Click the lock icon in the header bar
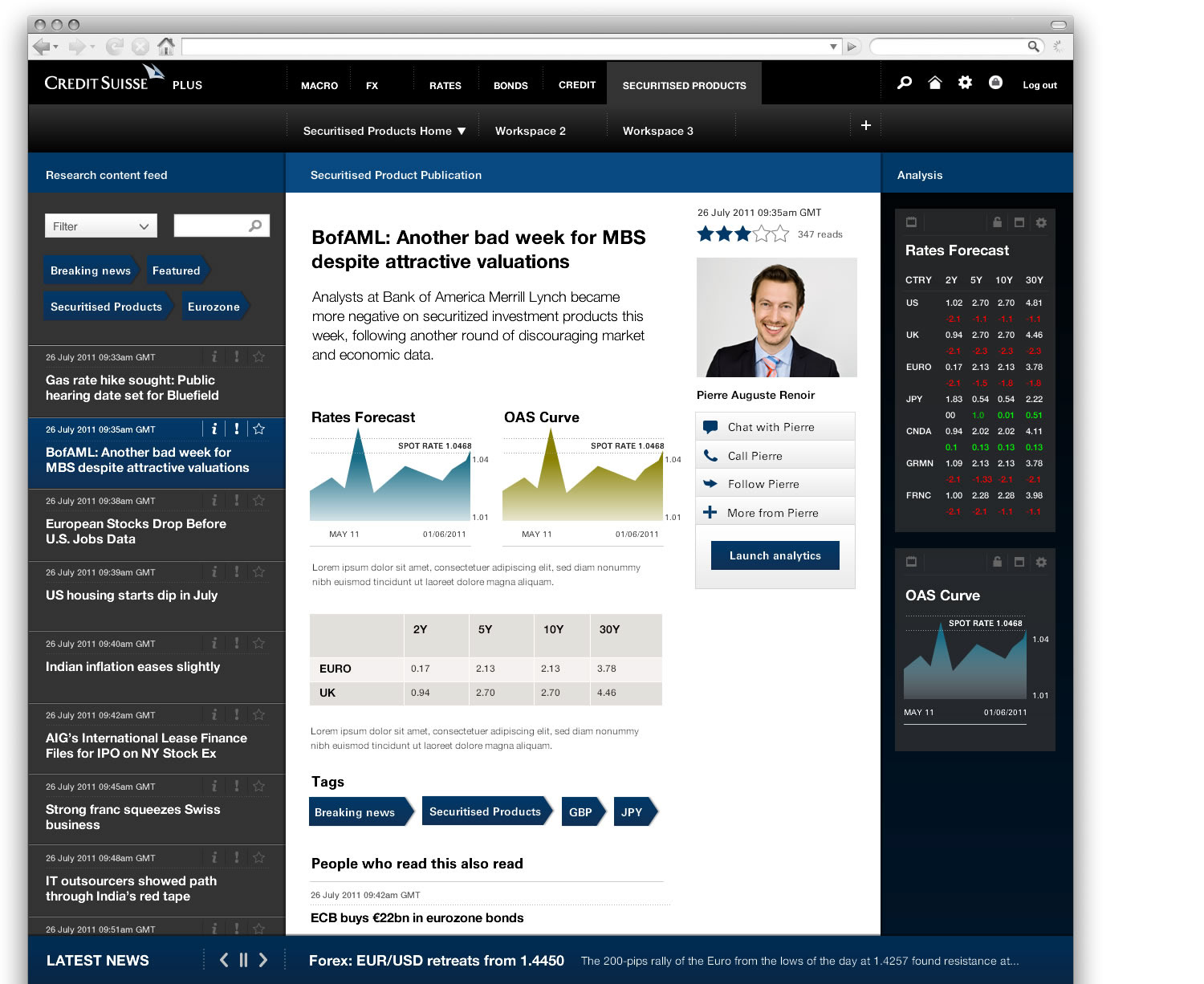The image size is (1204, 984). coord(995,83)
